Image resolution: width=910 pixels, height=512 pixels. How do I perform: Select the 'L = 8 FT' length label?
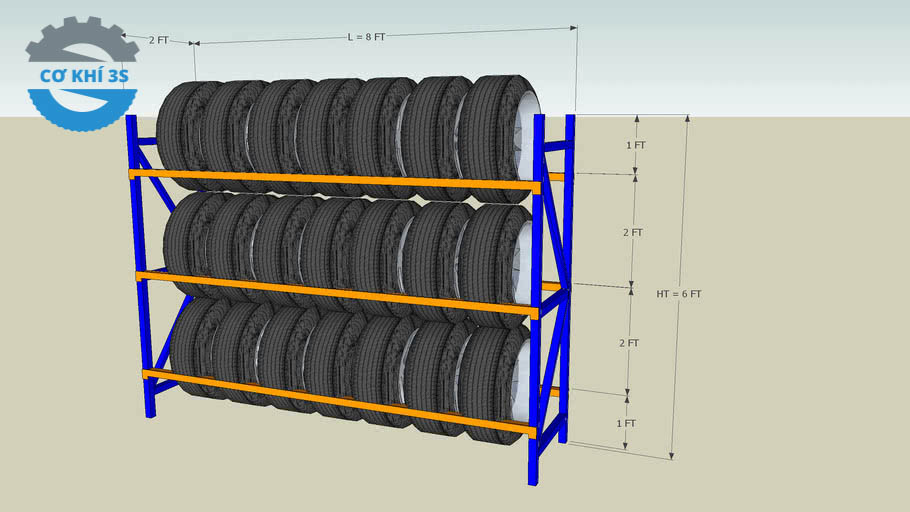pyautogui.click(x=366, y=36)
